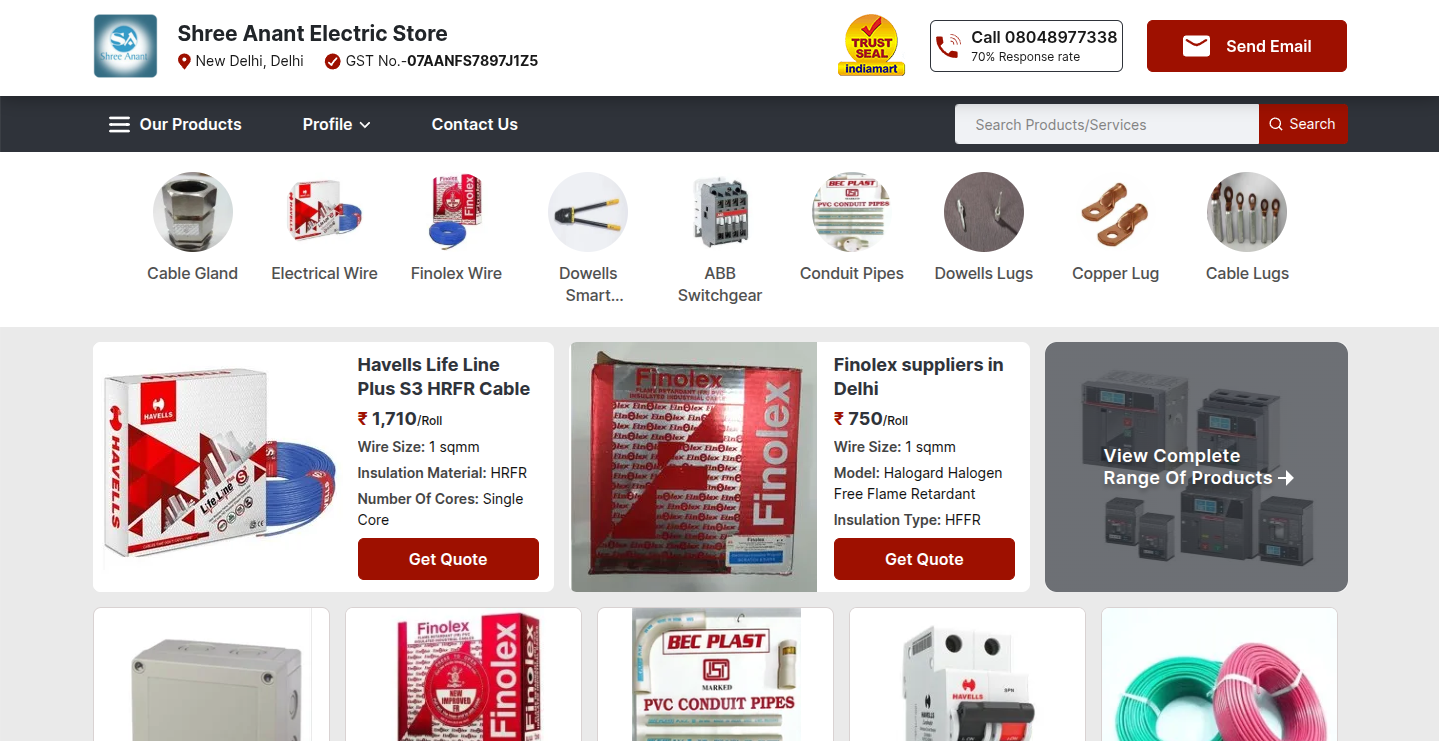Expand the Our Products hamburger menu
This screenshot has width=1439, height=741.
175,124
